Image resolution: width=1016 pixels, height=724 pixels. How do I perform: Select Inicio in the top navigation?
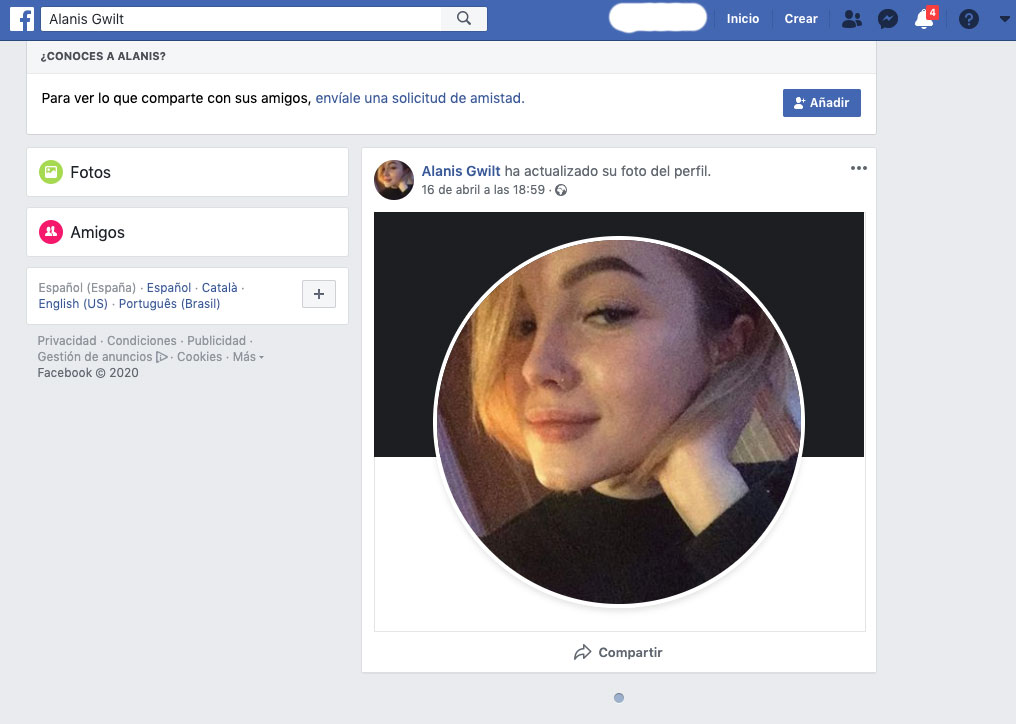(x=743, y=18)
